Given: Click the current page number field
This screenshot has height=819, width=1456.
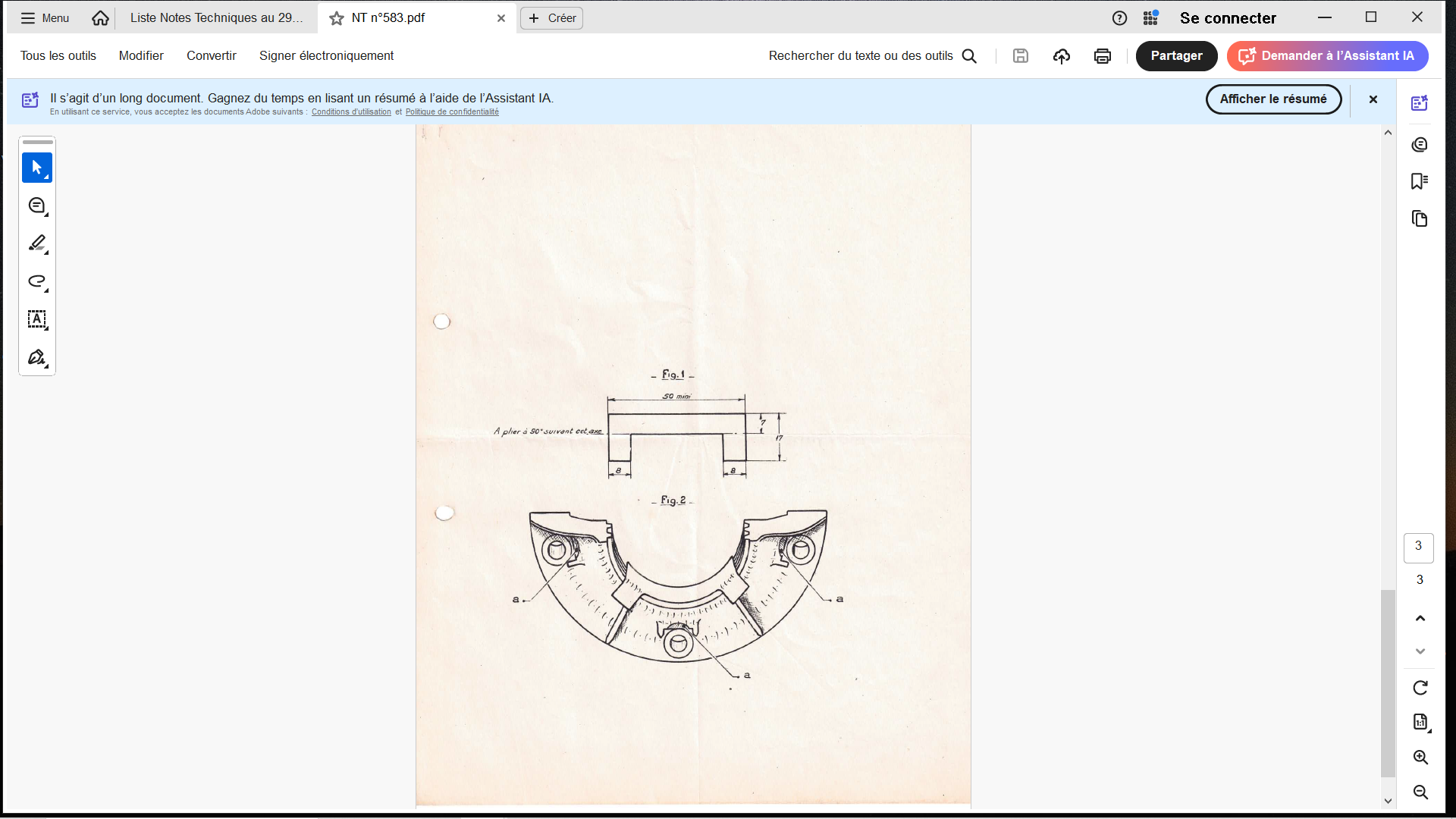Looking at the screenshot, I should coord(1418,547).
